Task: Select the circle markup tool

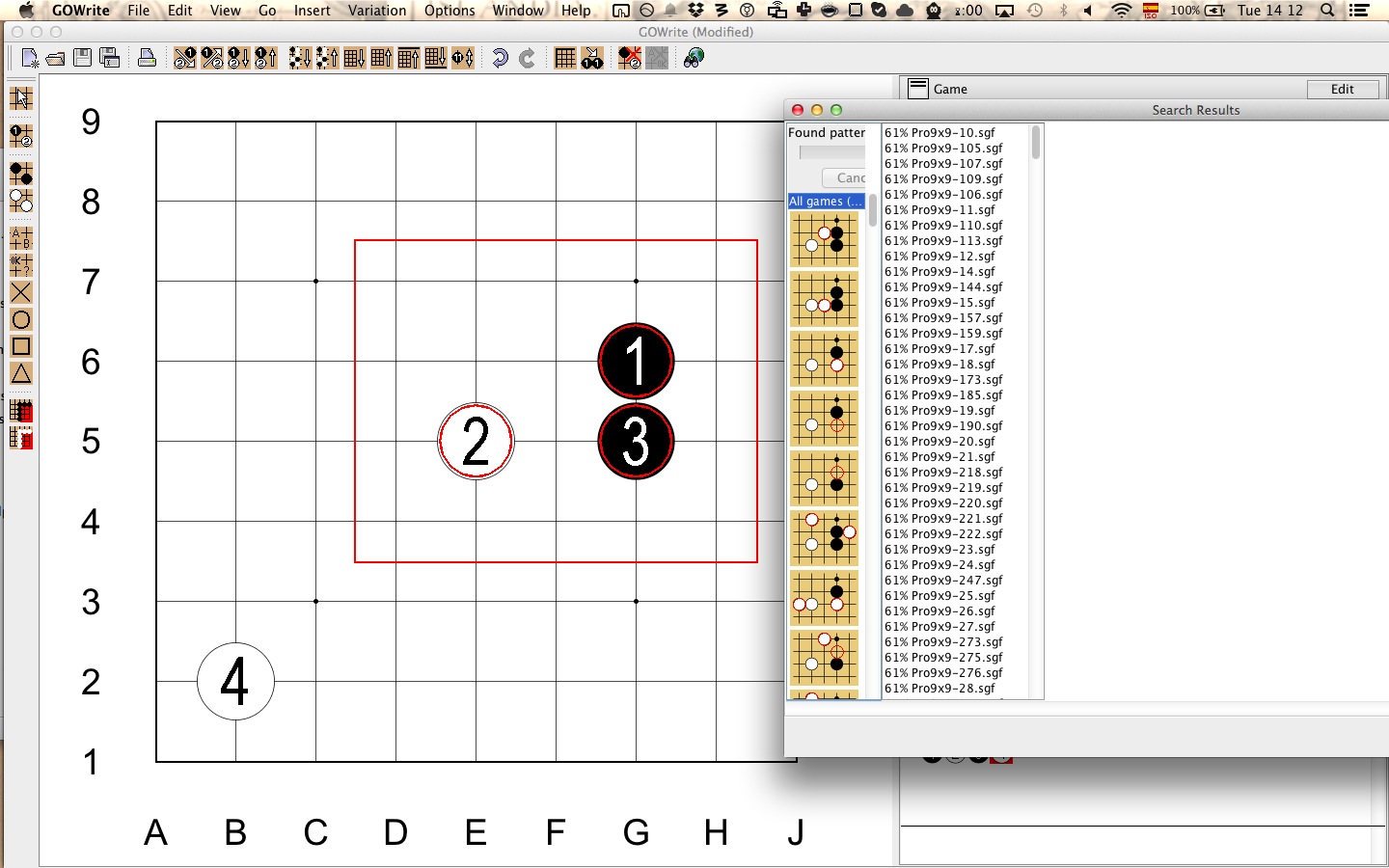Action: click(21, 319)
